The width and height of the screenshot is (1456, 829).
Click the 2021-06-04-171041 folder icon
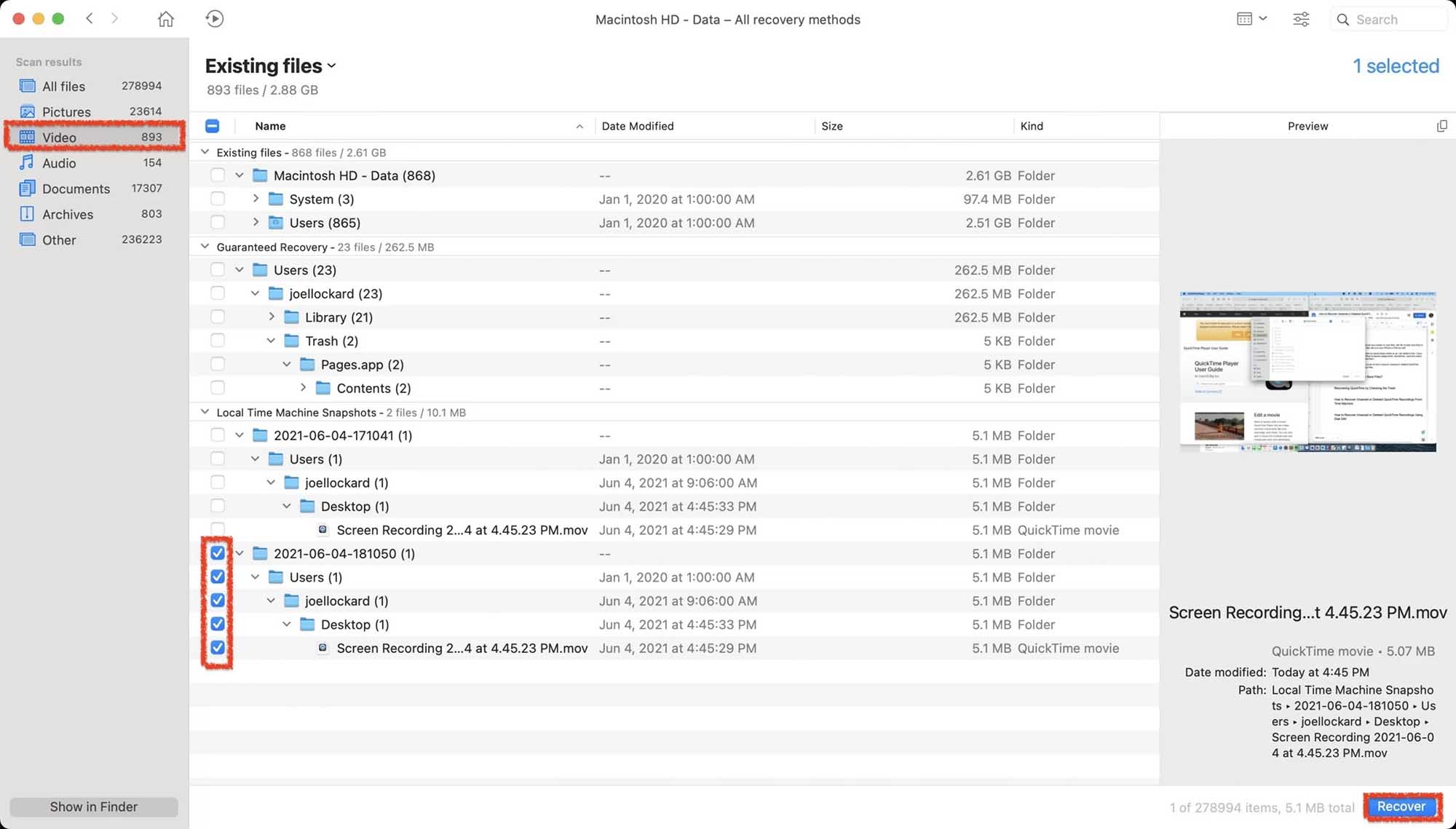(260, 435)
